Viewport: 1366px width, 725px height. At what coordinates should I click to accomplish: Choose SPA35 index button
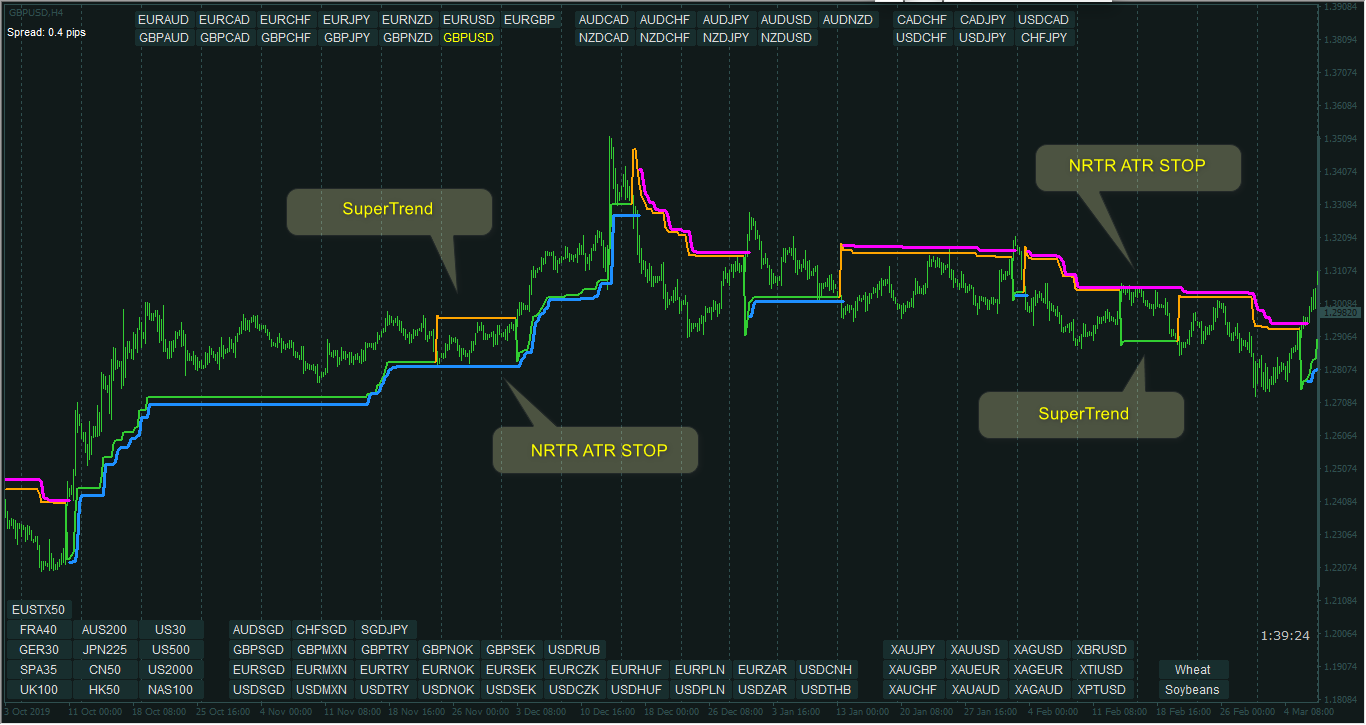[39, 670]
